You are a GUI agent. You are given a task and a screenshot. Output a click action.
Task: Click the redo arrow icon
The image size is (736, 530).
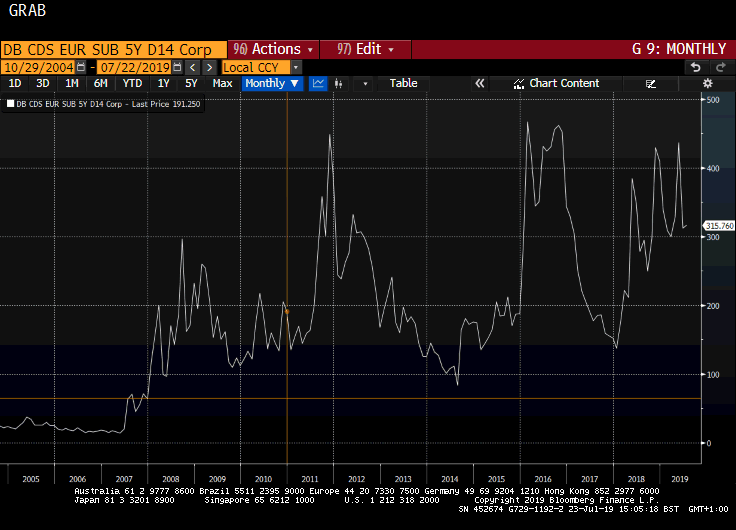720,67
